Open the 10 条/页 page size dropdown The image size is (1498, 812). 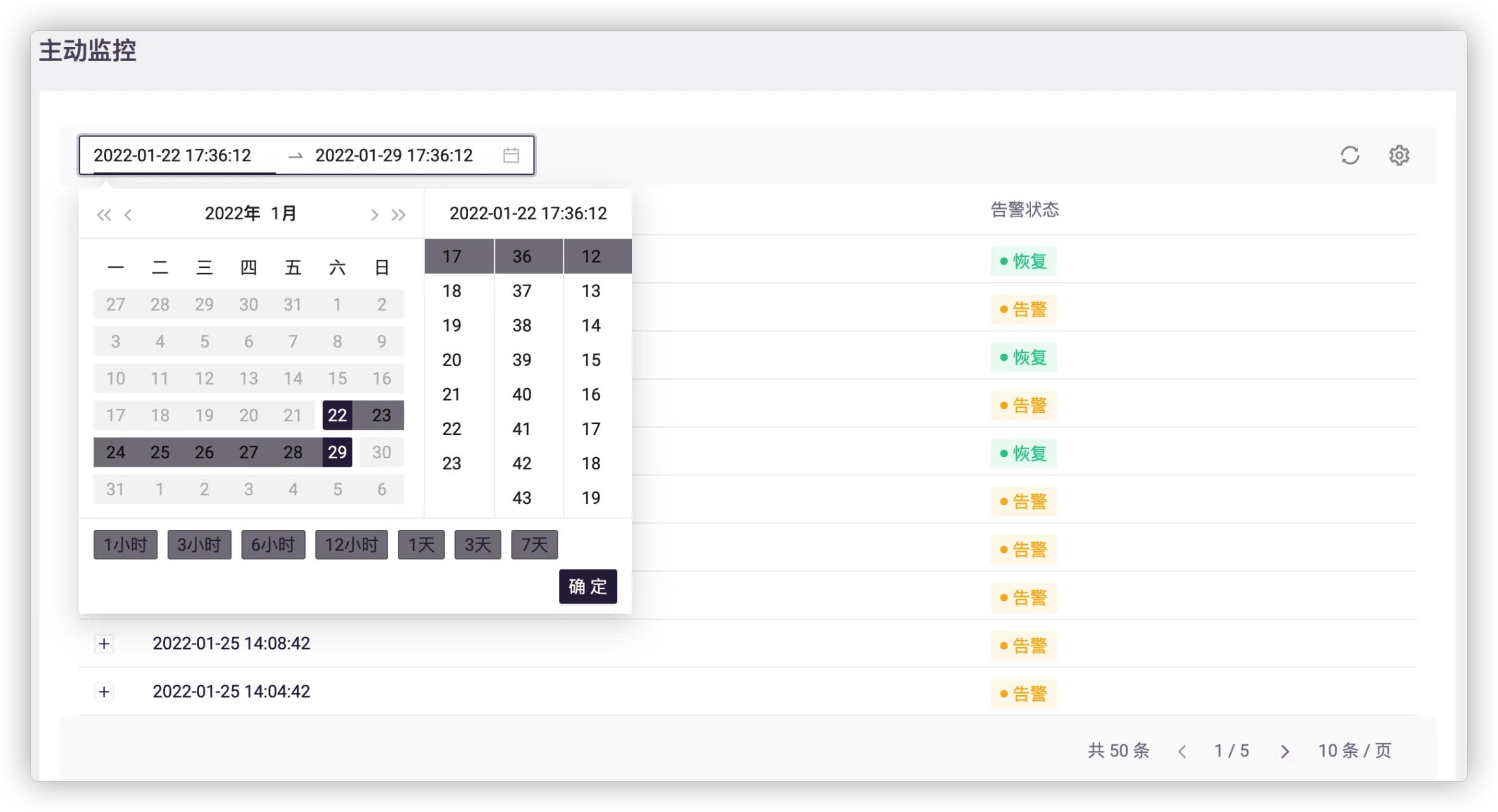(1354, 751)
